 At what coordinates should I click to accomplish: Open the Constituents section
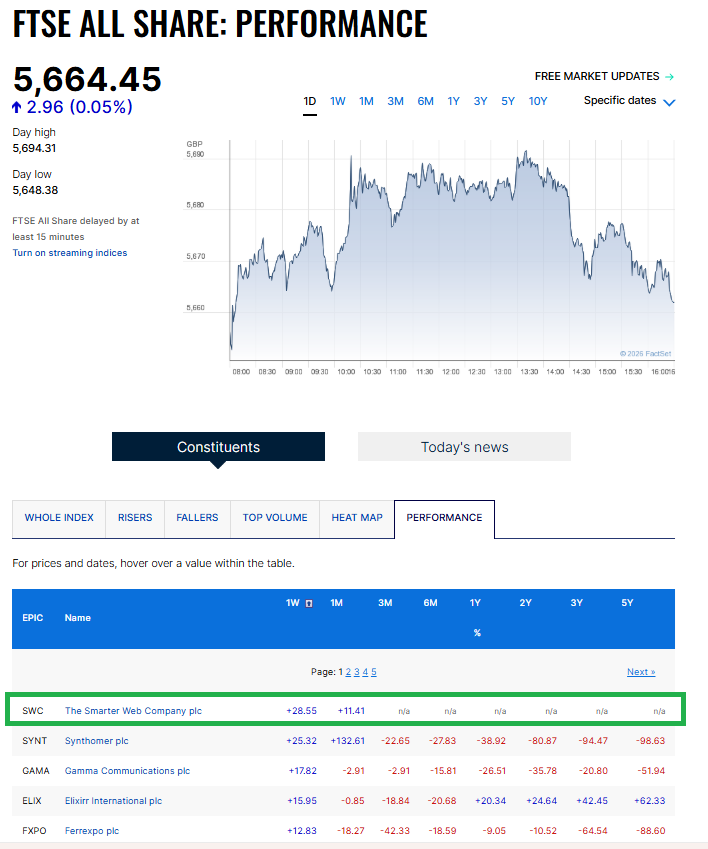pyautogui.click(x=218, y=447)
